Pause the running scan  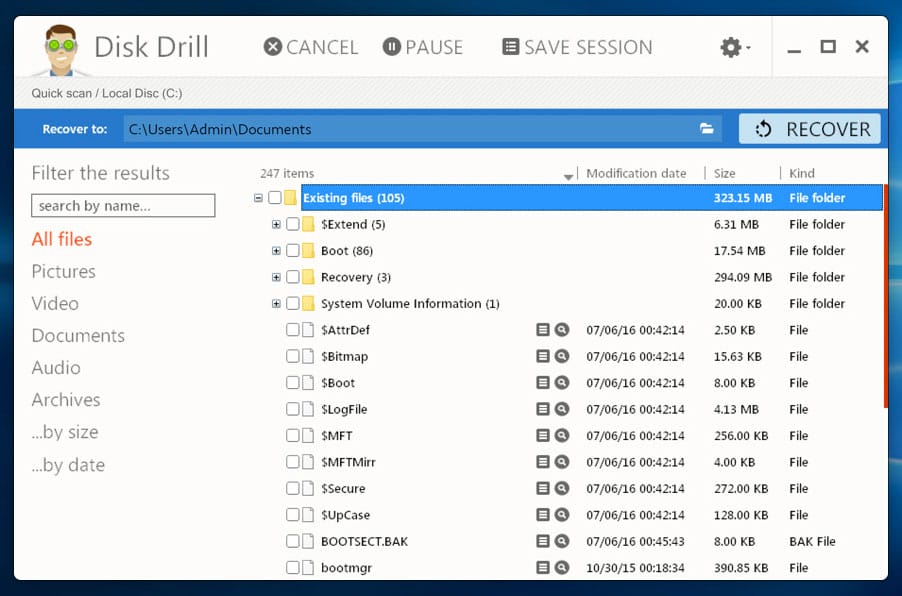[423, 47]
